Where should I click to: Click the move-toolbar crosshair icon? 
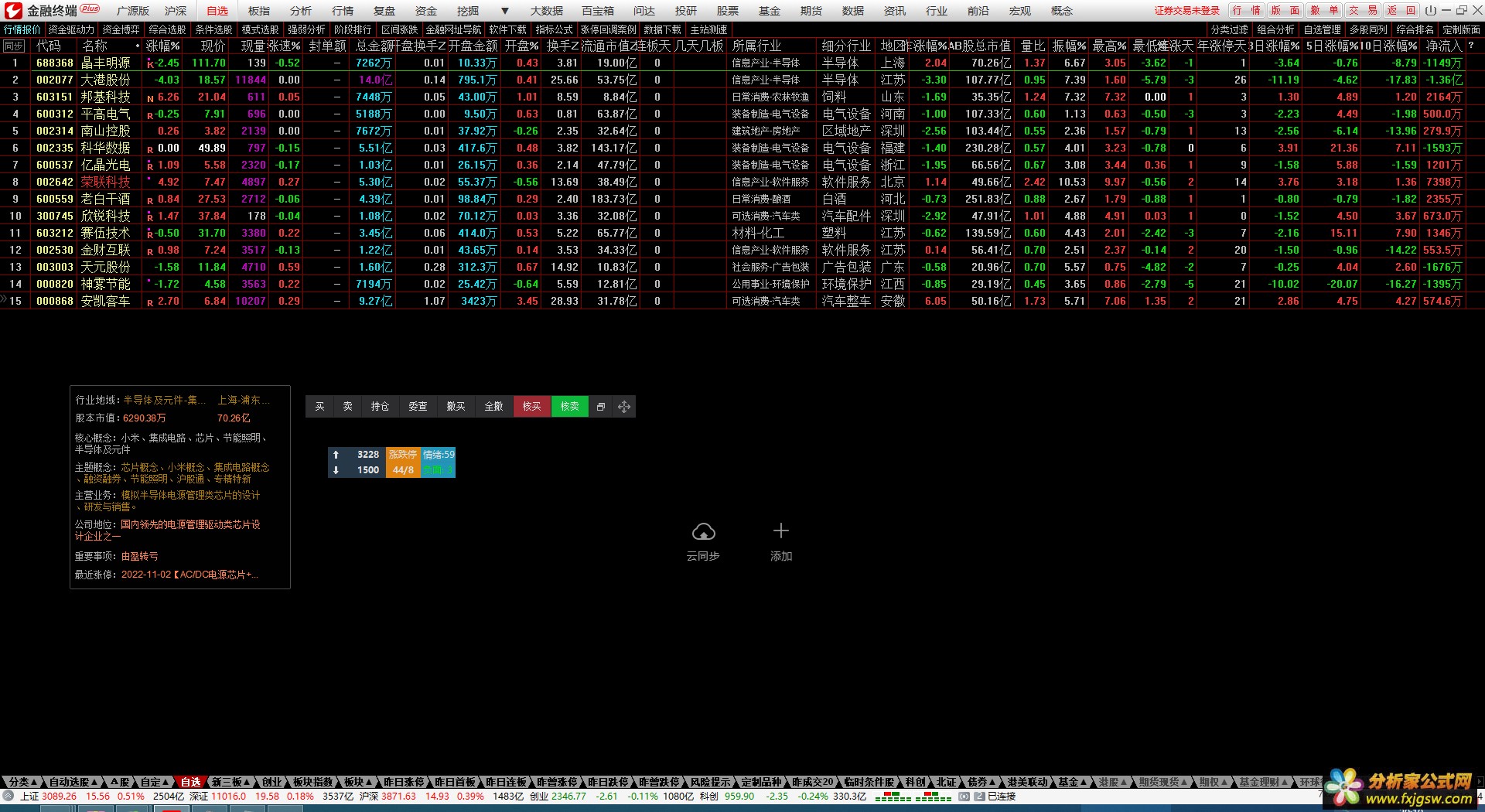click(x=624, y=407)
